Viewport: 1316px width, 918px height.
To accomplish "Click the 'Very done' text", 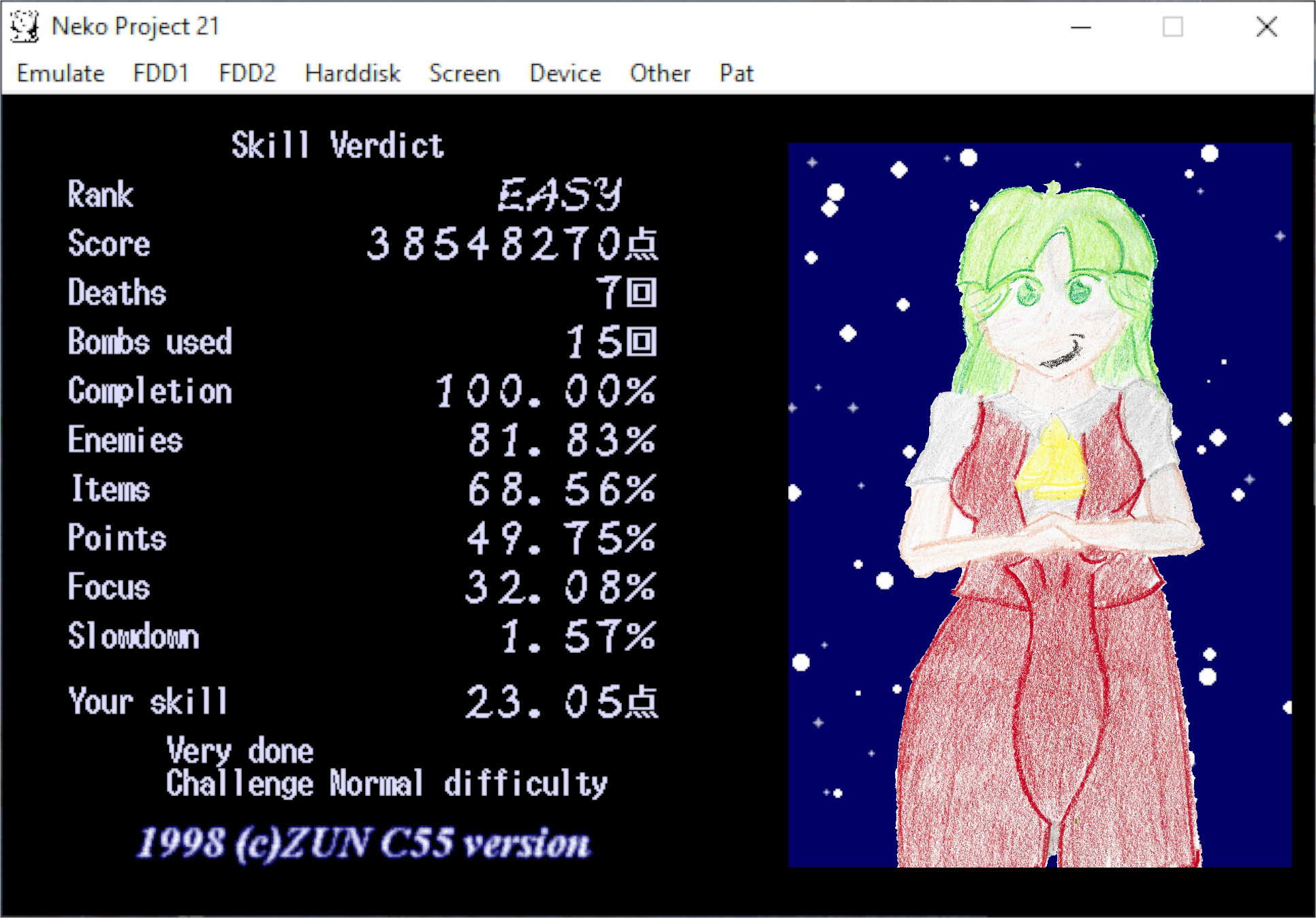I will click(240, 750).
